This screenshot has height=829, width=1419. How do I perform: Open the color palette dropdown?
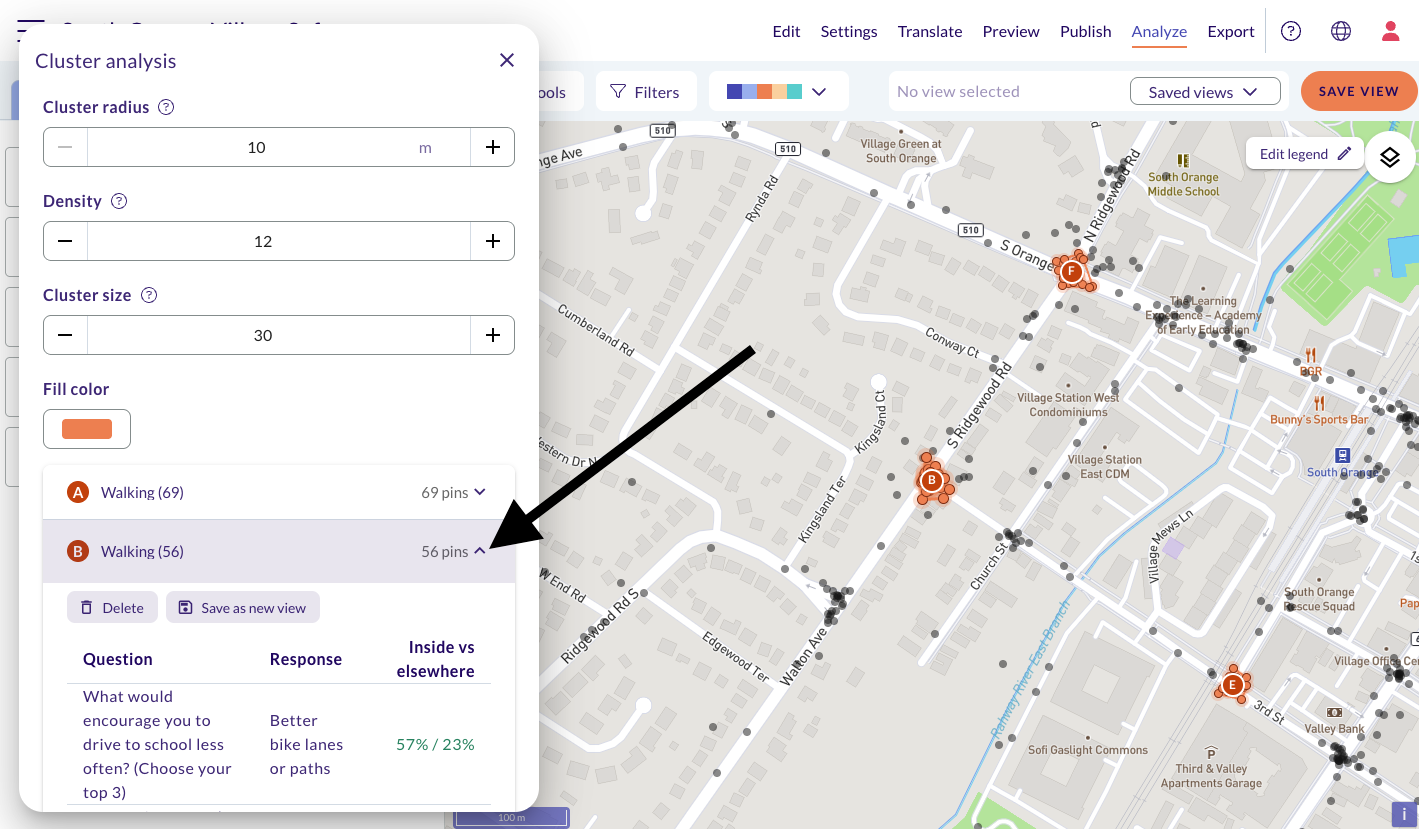tap(778, 92)
